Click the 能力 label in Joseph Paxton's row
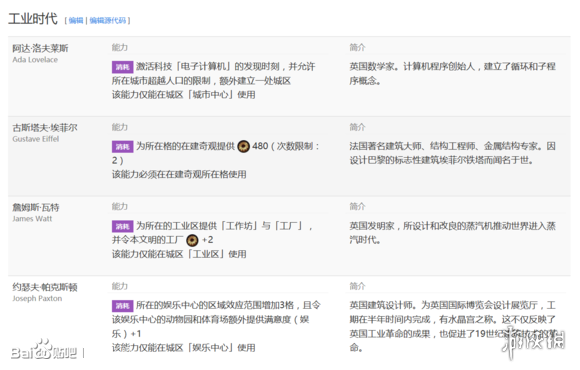 pyautogui.click(x=120, y=286)
